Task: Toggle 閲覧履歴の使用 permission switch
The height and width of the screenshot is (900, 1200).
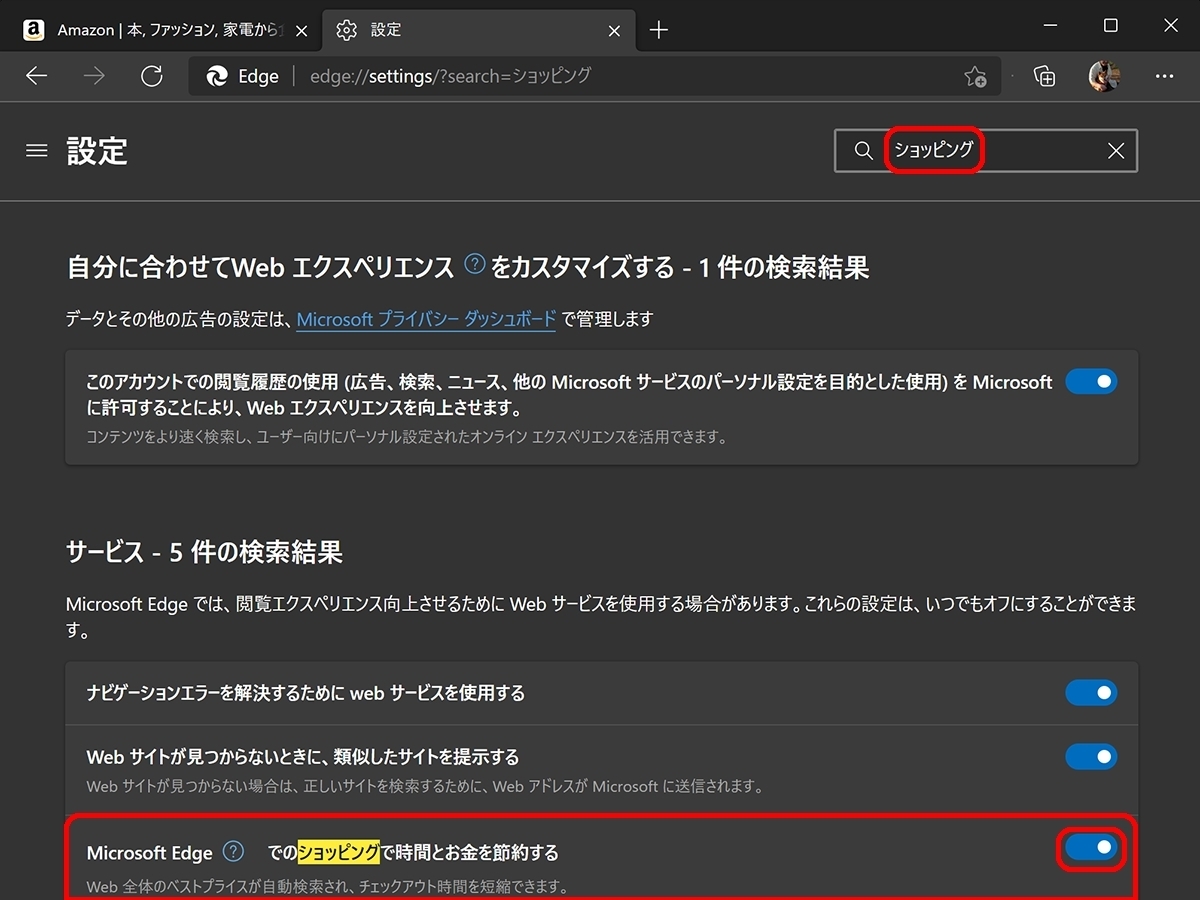Action: pos(1091,381)
